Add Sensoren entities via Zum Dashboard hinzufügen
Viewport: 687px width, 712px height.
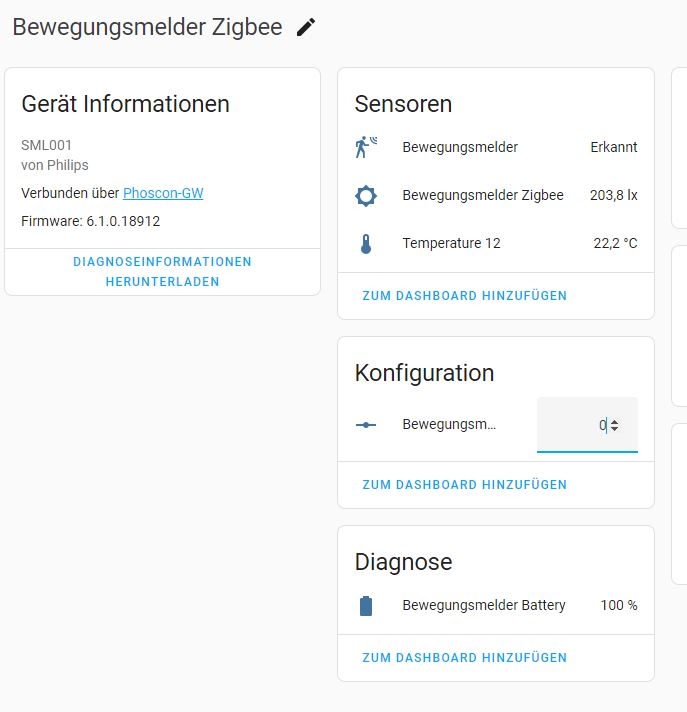pyautogui.click(x=464, y=296)
